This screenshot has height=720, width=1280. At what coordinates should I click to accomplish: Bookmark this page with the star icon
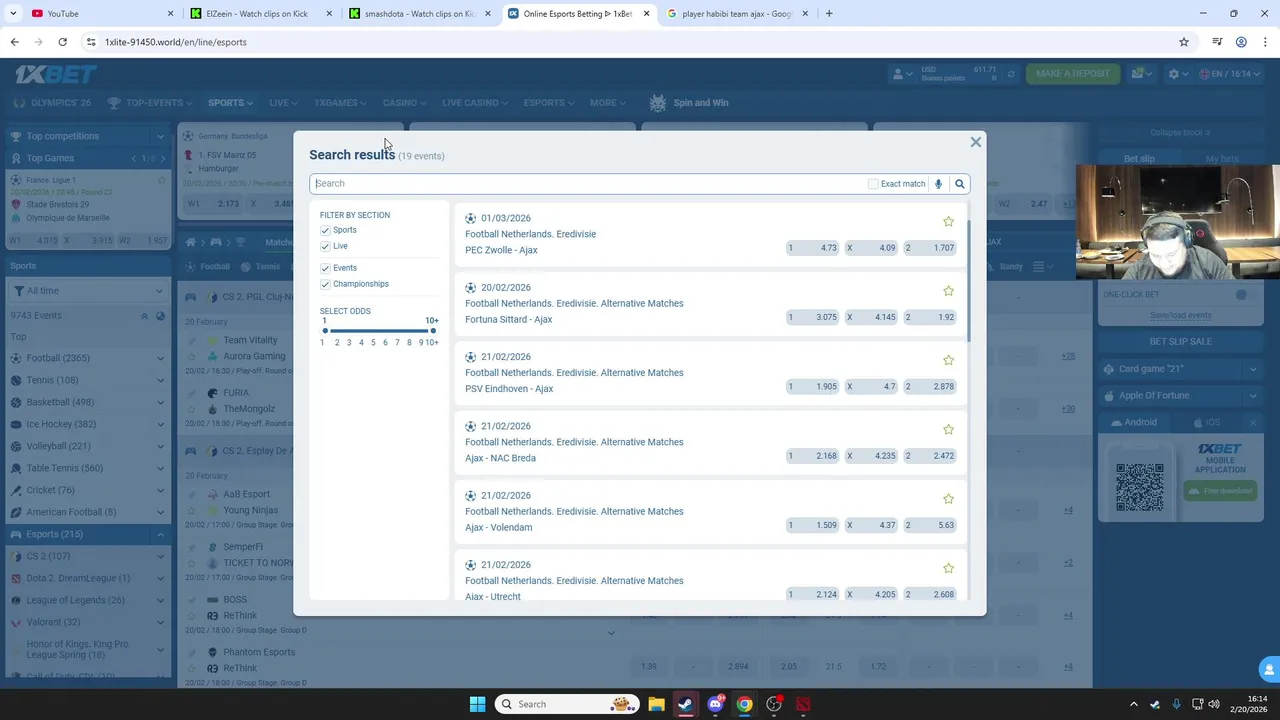(x=1184, y=42)
